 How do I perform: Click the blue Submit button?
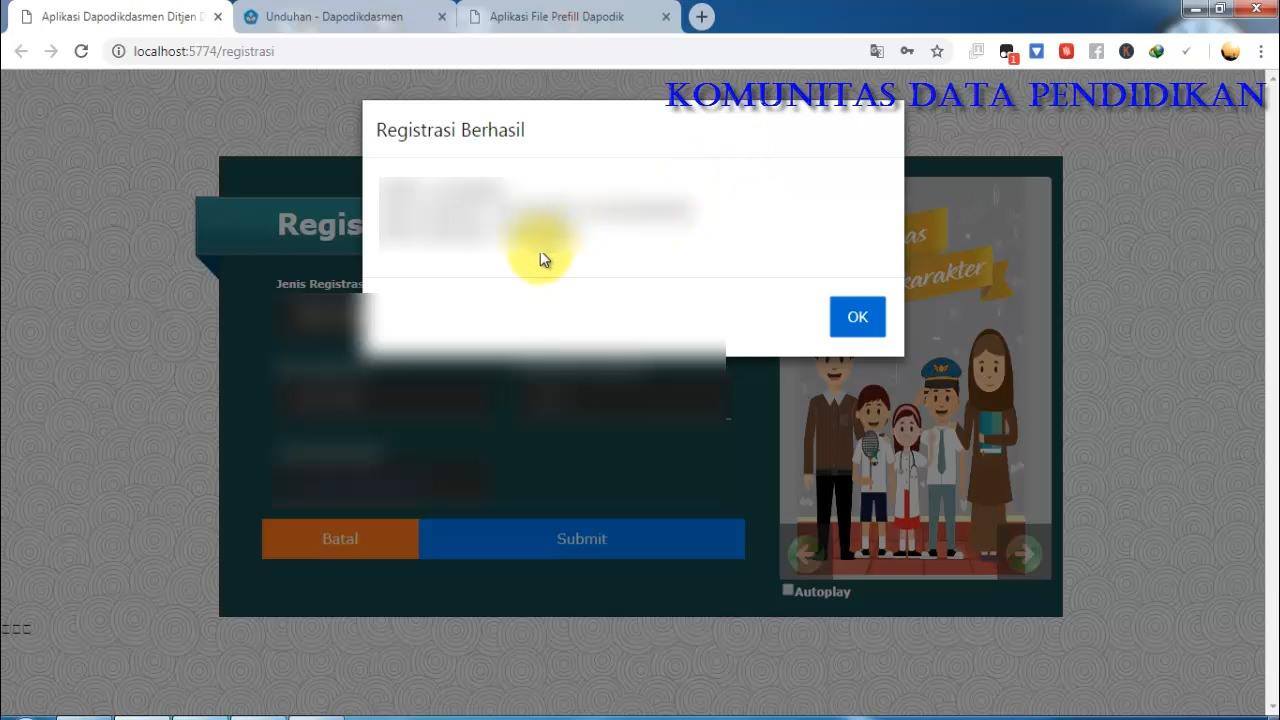point(582,539)
